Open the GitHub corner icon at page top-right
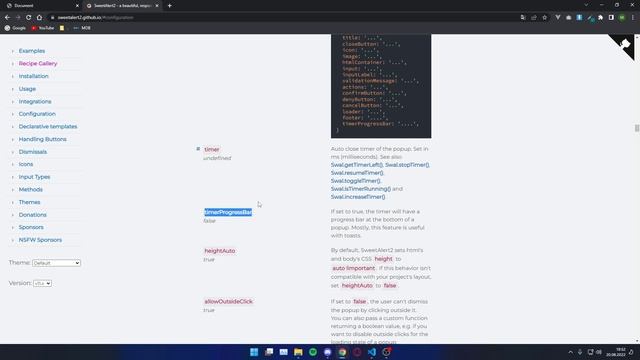Viewport: 640px width, 360px height. (624, 44)
